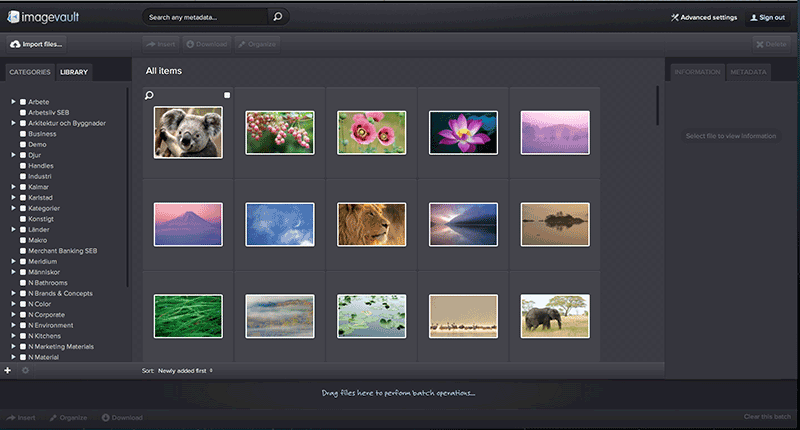Expand the Arbete tree node
800x430 pixels.
12,102
